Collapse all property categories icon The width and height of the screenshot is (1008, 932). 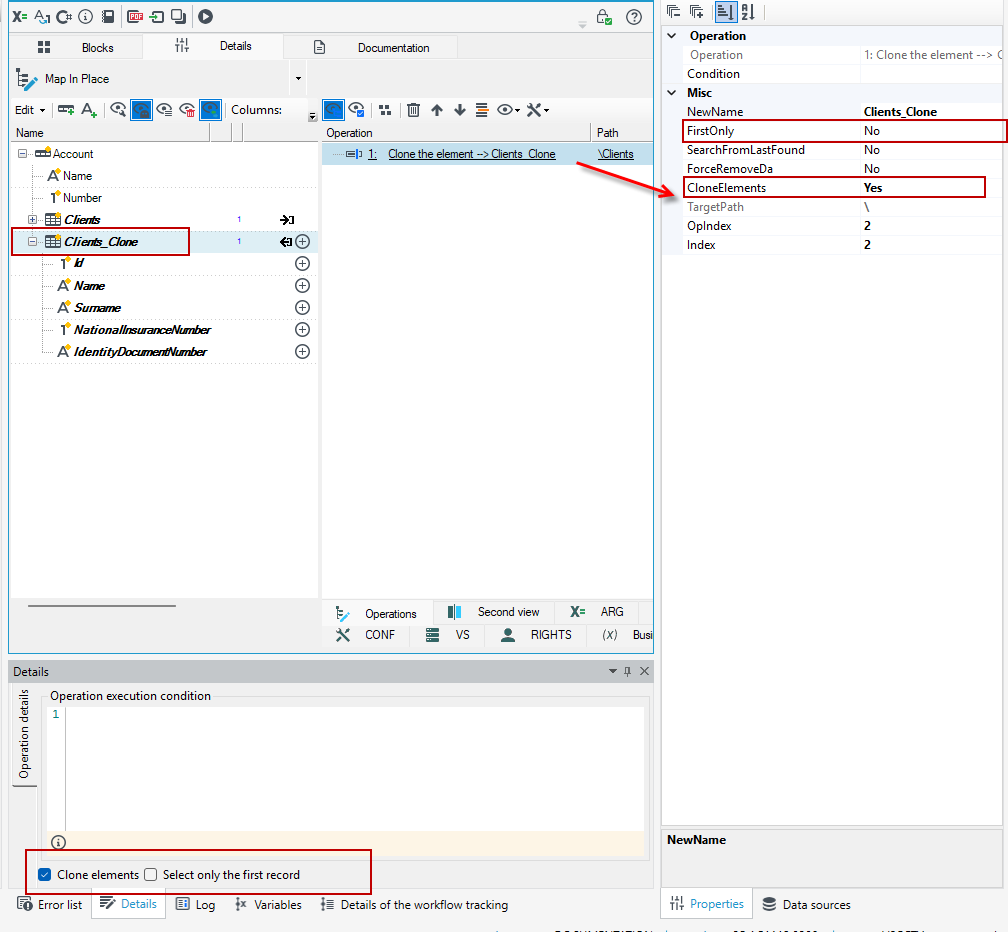673,12
